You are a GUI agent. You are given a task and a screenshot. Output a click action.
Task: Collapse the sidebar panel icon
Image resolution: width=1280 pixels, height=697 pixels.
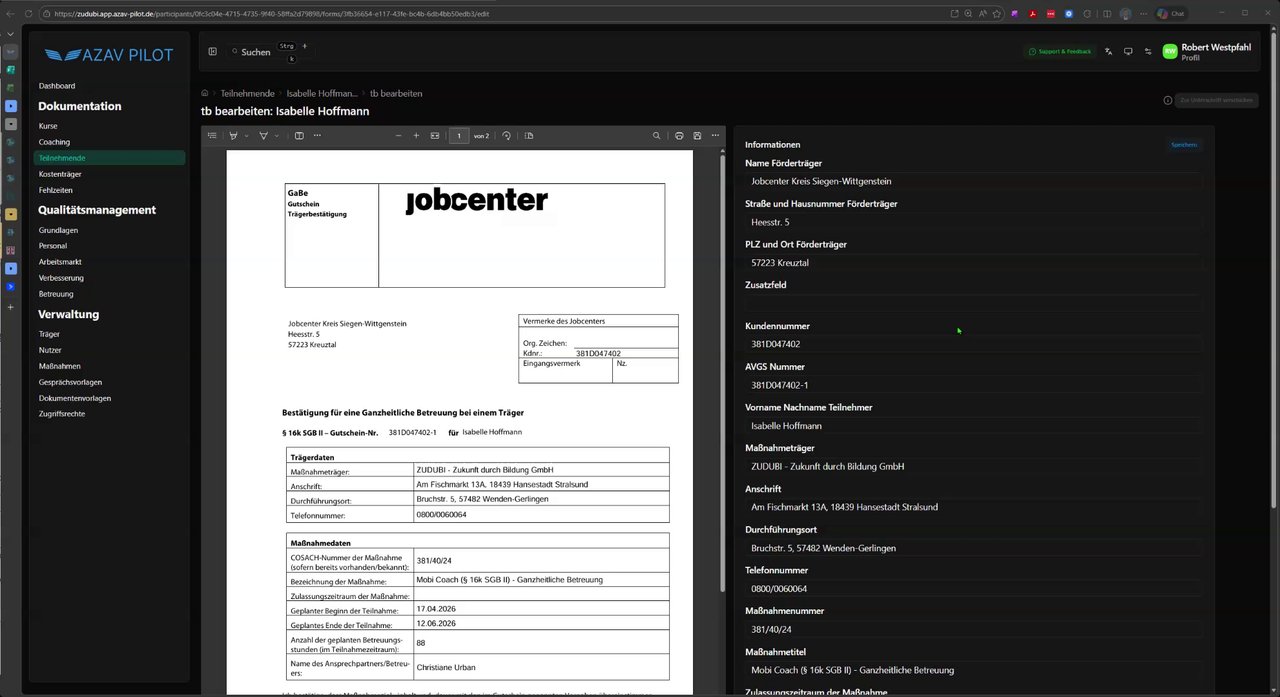[212, 51]
